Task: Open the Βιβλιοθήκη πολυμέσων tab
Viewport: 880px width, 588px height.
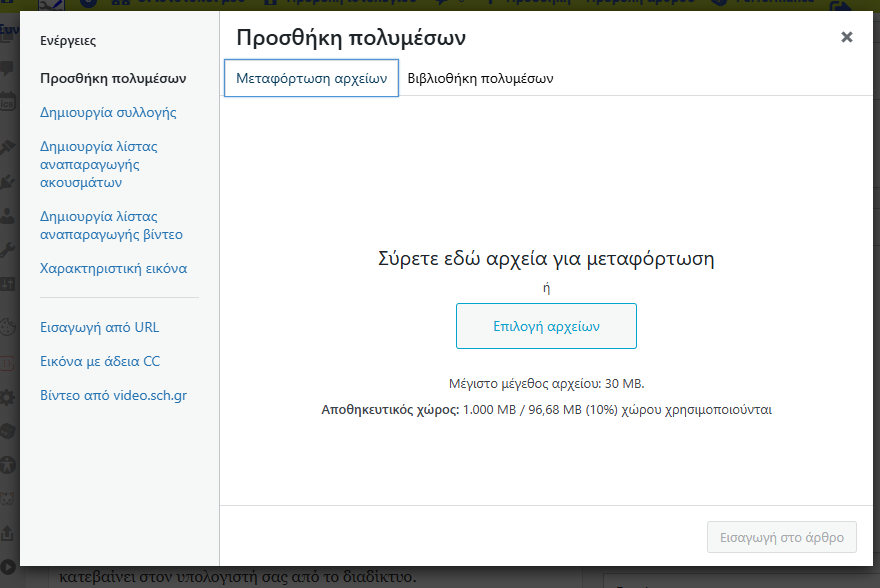Action: click(x=480, y=78)
